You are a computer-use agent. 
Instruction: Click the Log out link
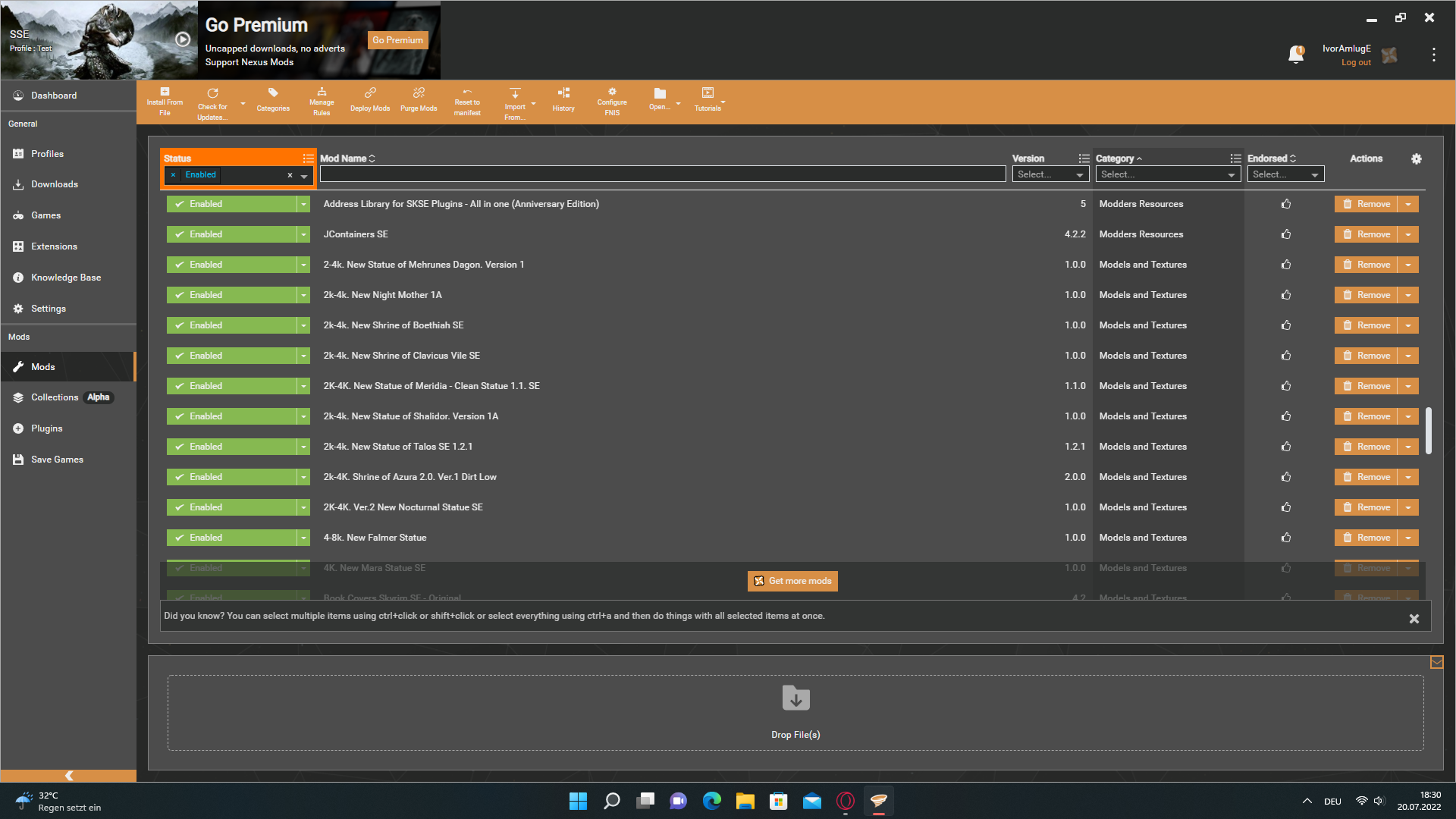pyautogui.click(x=1356, y=63)
